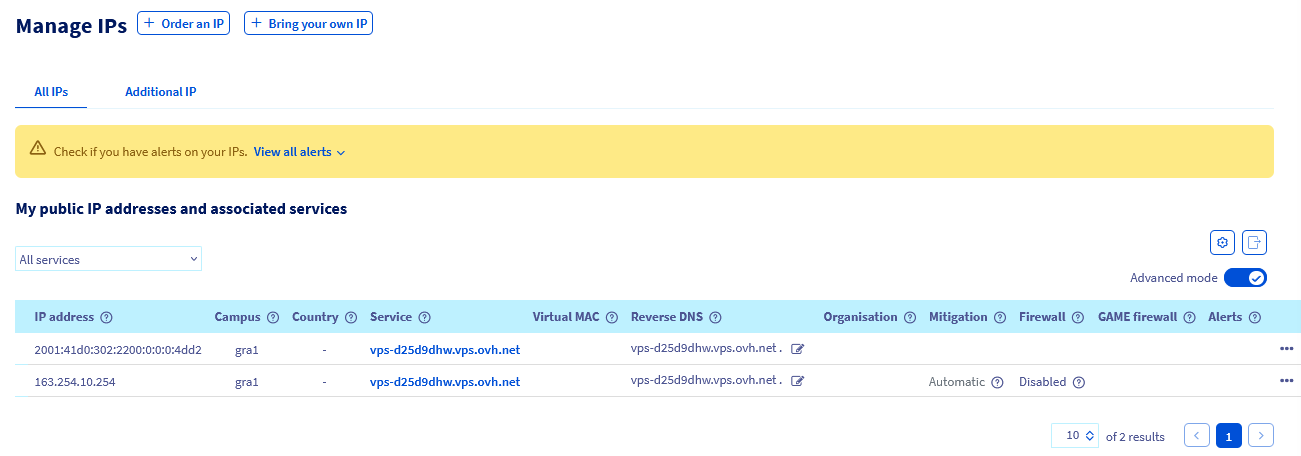
Task: Click the export IP list icon
Action: click(1254, 242)
